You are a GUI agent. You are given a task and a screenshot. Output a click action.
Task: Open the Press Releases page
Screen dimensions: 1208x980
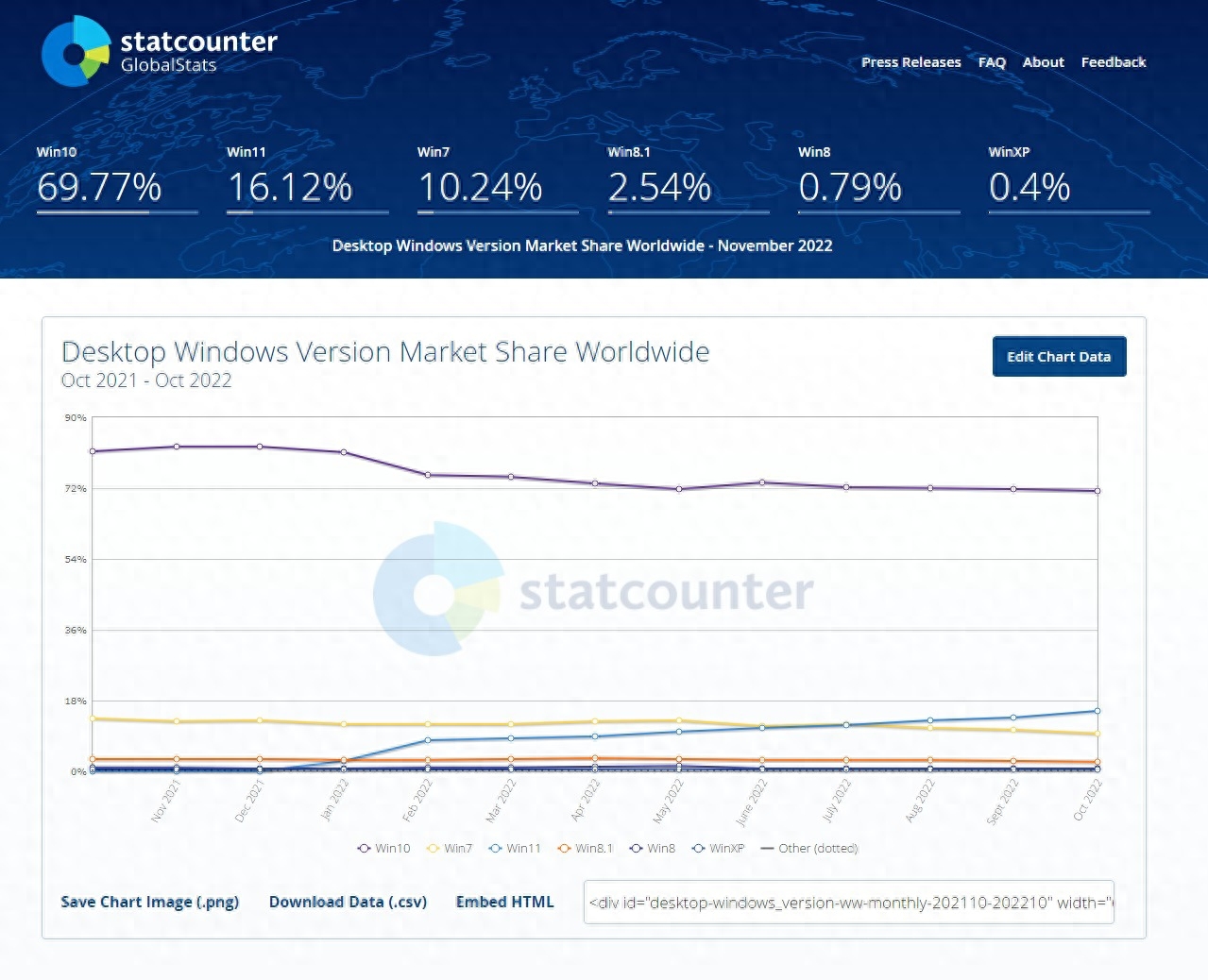click(x=910, y=62)
